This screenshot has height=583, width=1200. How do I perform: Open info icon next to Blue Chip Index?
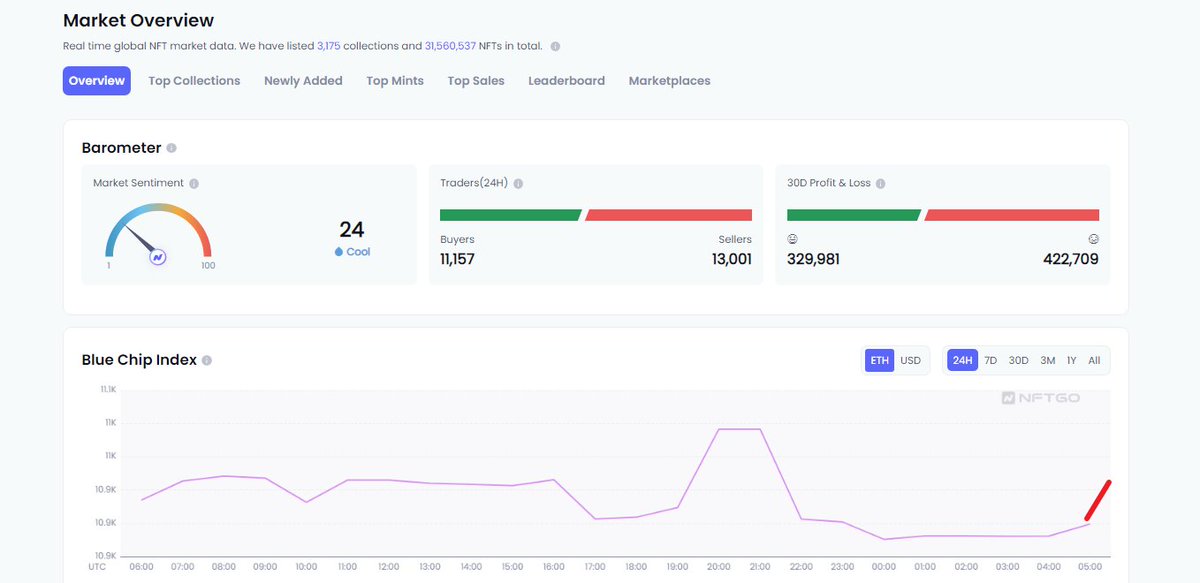click(207, 360)
